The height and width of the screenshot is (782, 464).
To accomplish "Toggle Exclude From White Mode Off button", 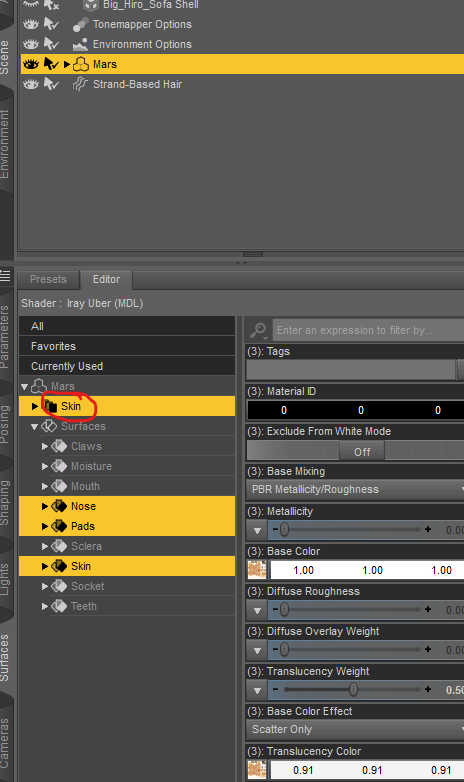I will (362, 451).
